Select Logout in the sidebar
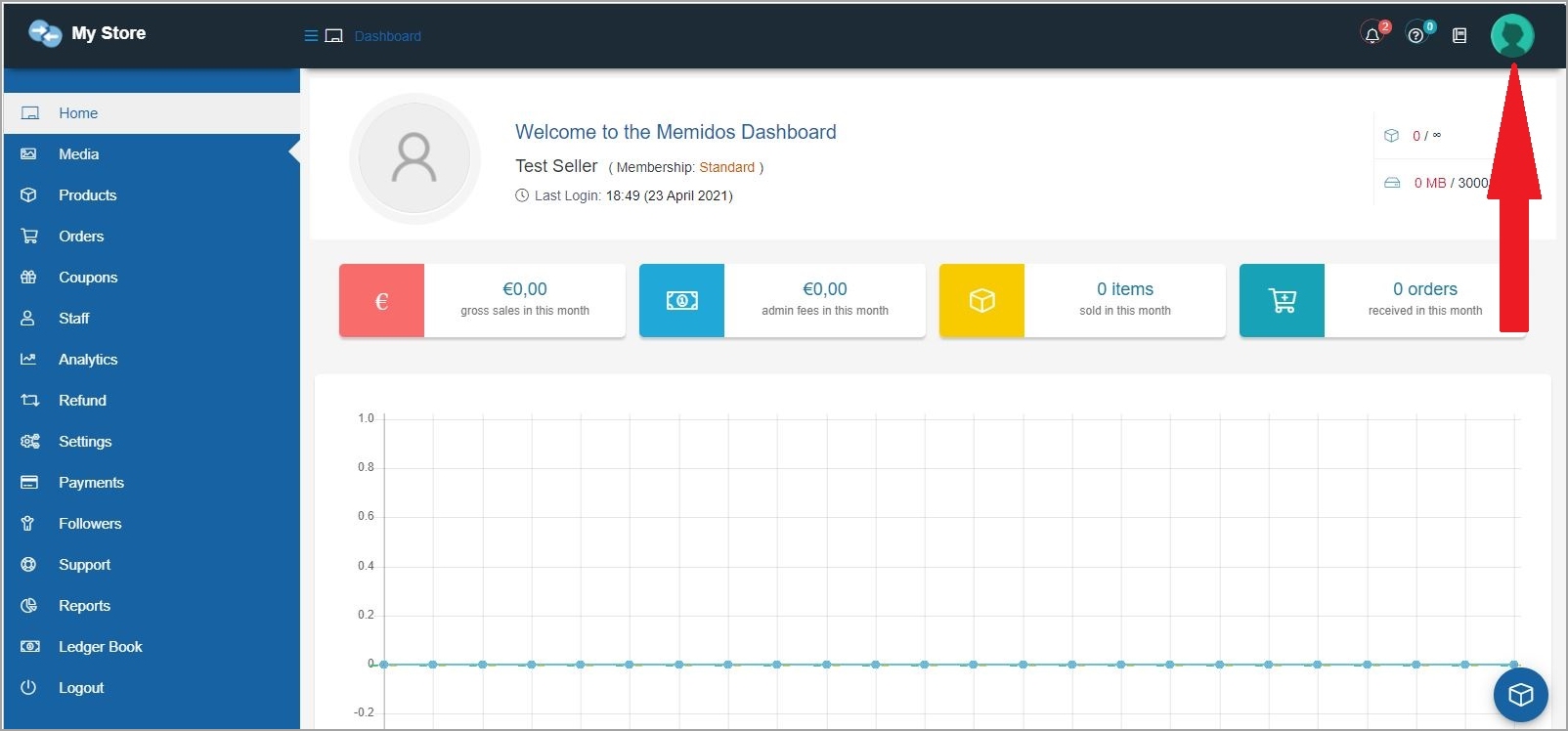 (x=152, y=688)
